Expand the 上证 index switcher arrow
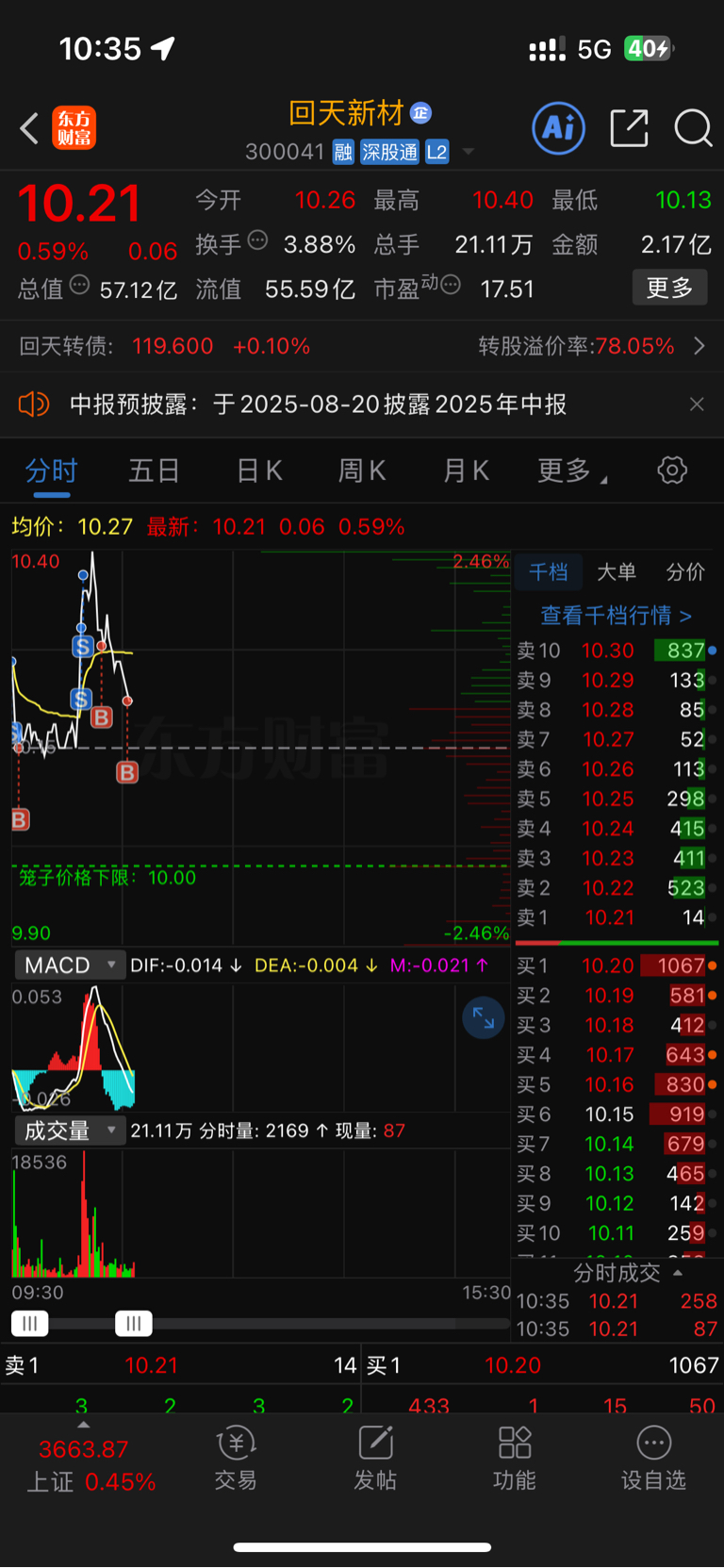The height and width of the screenshot is (1568, 724). 84,1425
